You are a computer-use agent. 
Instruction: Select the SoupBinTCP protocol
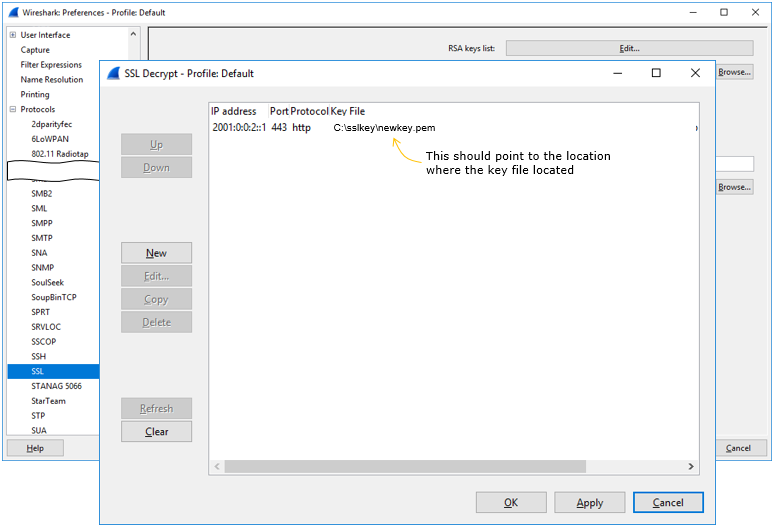54,297
